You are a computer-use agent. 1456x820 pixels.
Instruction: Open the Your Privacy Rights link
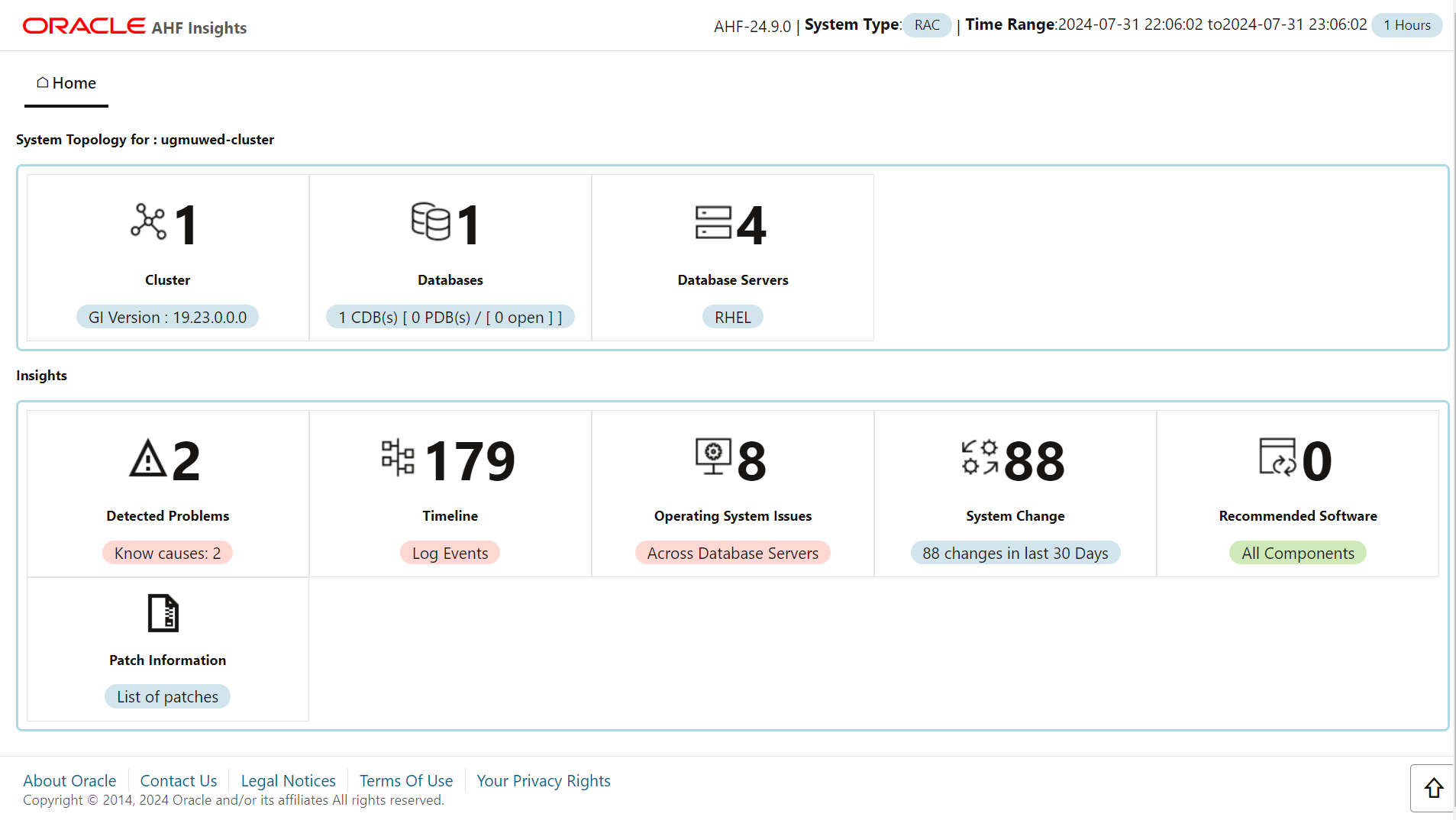[x=544, y=780]
